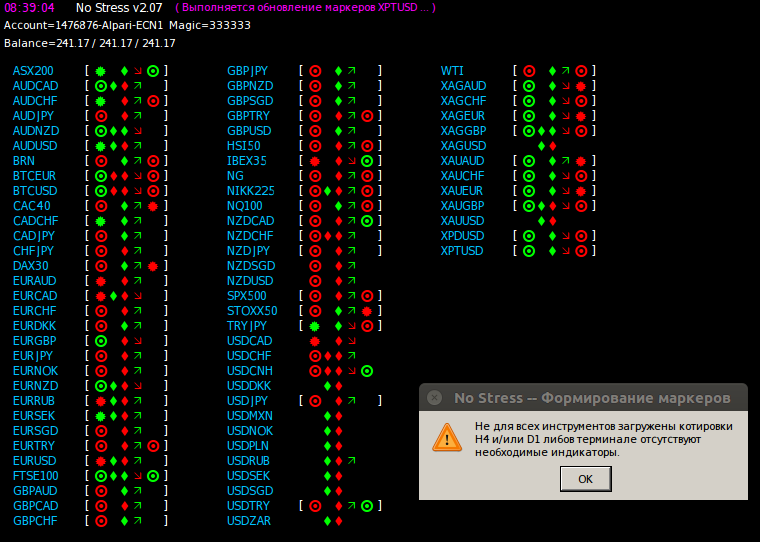The height and width of the screenshot is (542, 760).
Task: Click the green circle marker in NZDCAD row
Action: [x=367, y=221]
